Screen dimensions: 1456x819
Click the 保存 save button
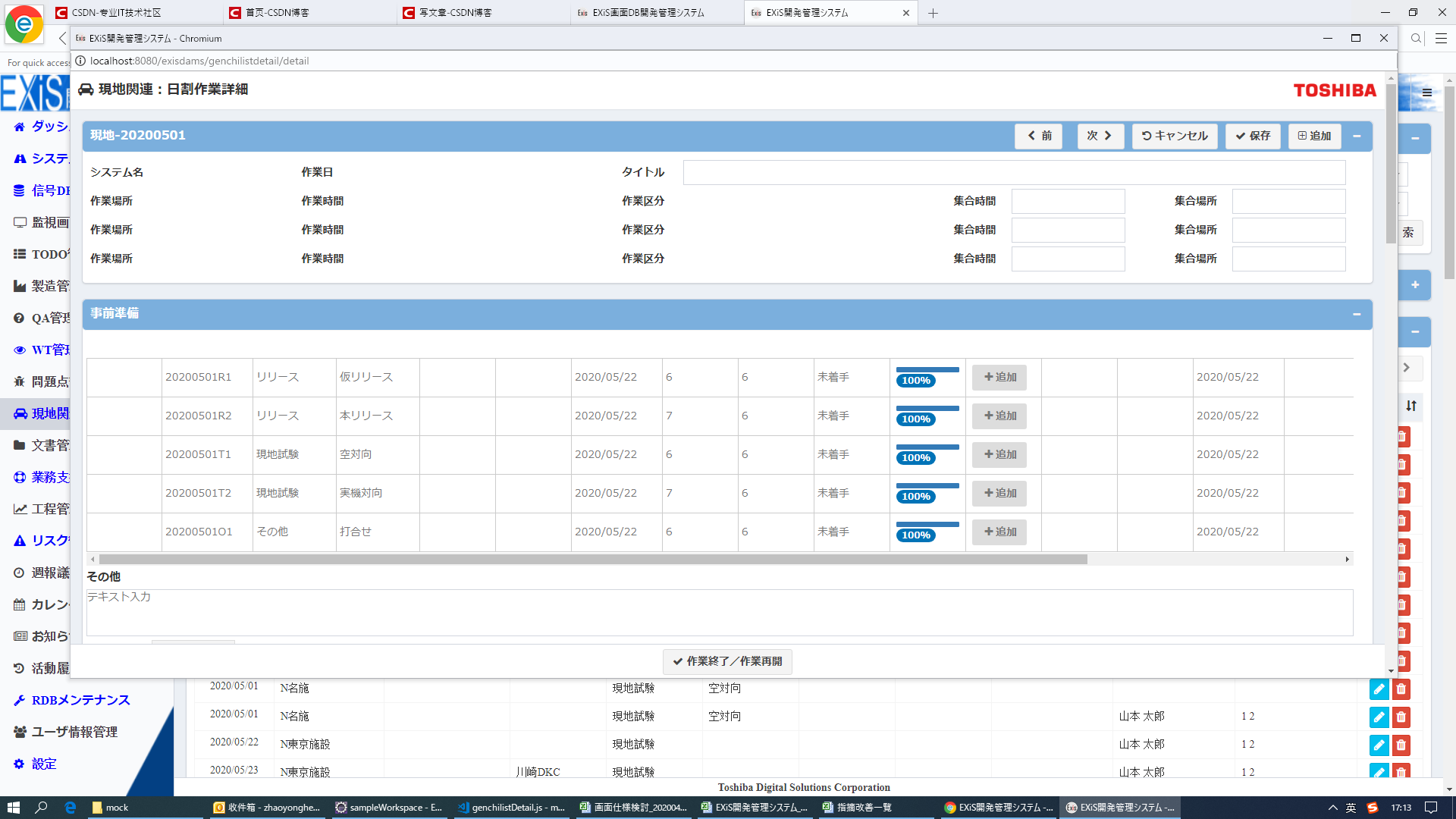[1252, 136]
